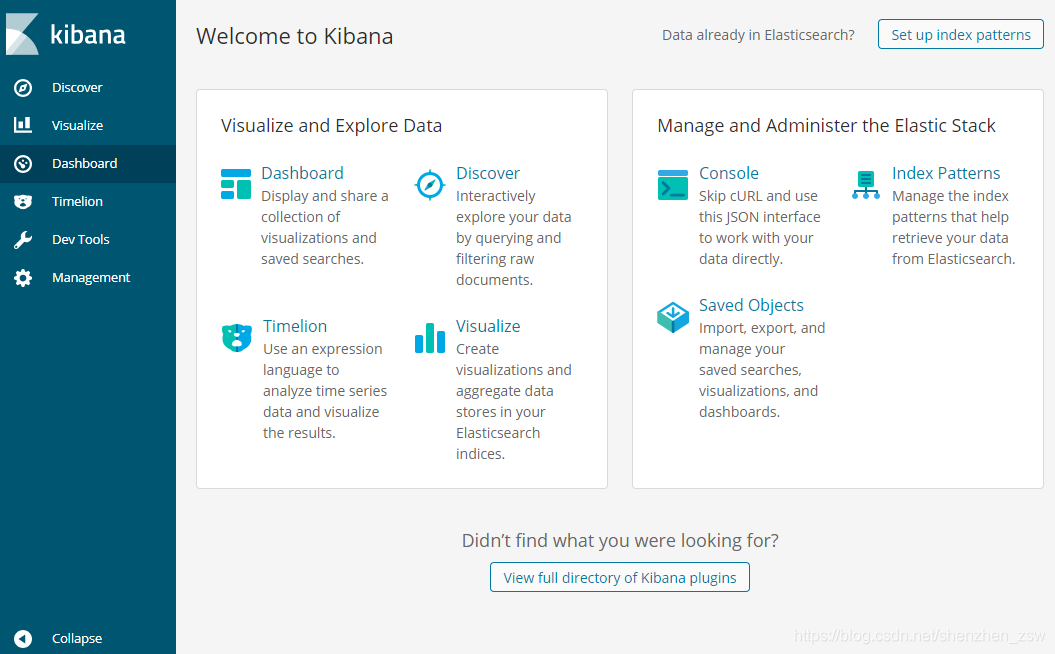Image resolution: width=1055 pixels, height=654 pixels.
Task: Click 'Data already in Elasticsearch?' text
Action: (758, 35)
